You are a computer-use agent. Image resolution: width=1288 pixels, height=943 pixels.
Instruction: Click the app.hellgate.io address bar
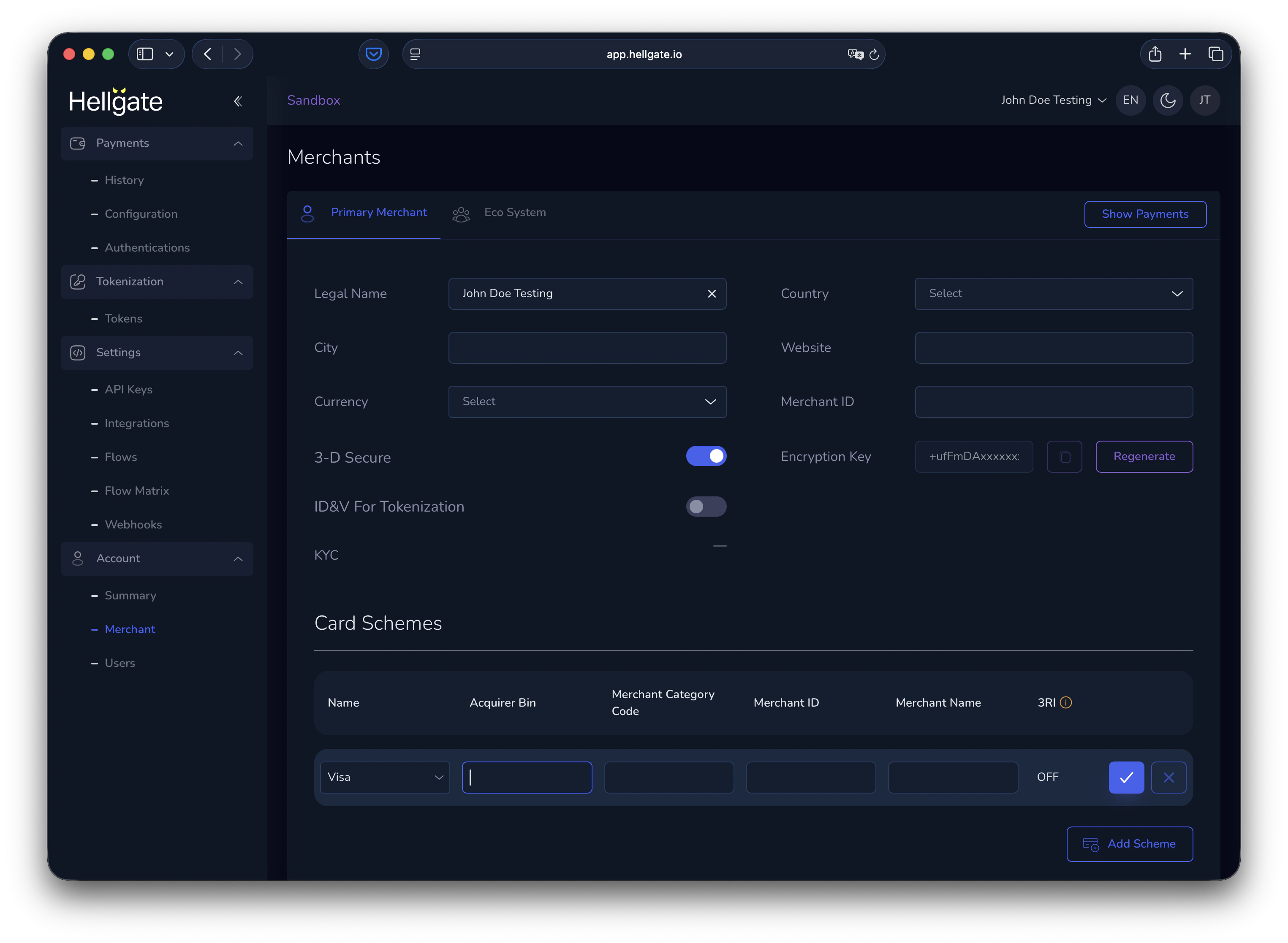(x=644, y=54)
